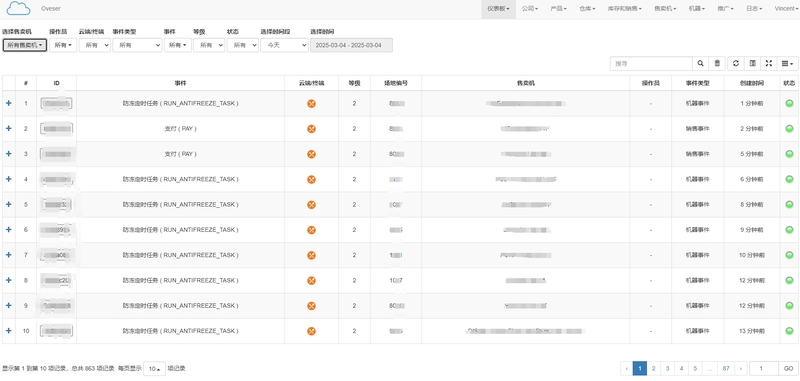800x381 pixels.
Task: Expand row 10 with the plus icon
Action: pos(8,331)
